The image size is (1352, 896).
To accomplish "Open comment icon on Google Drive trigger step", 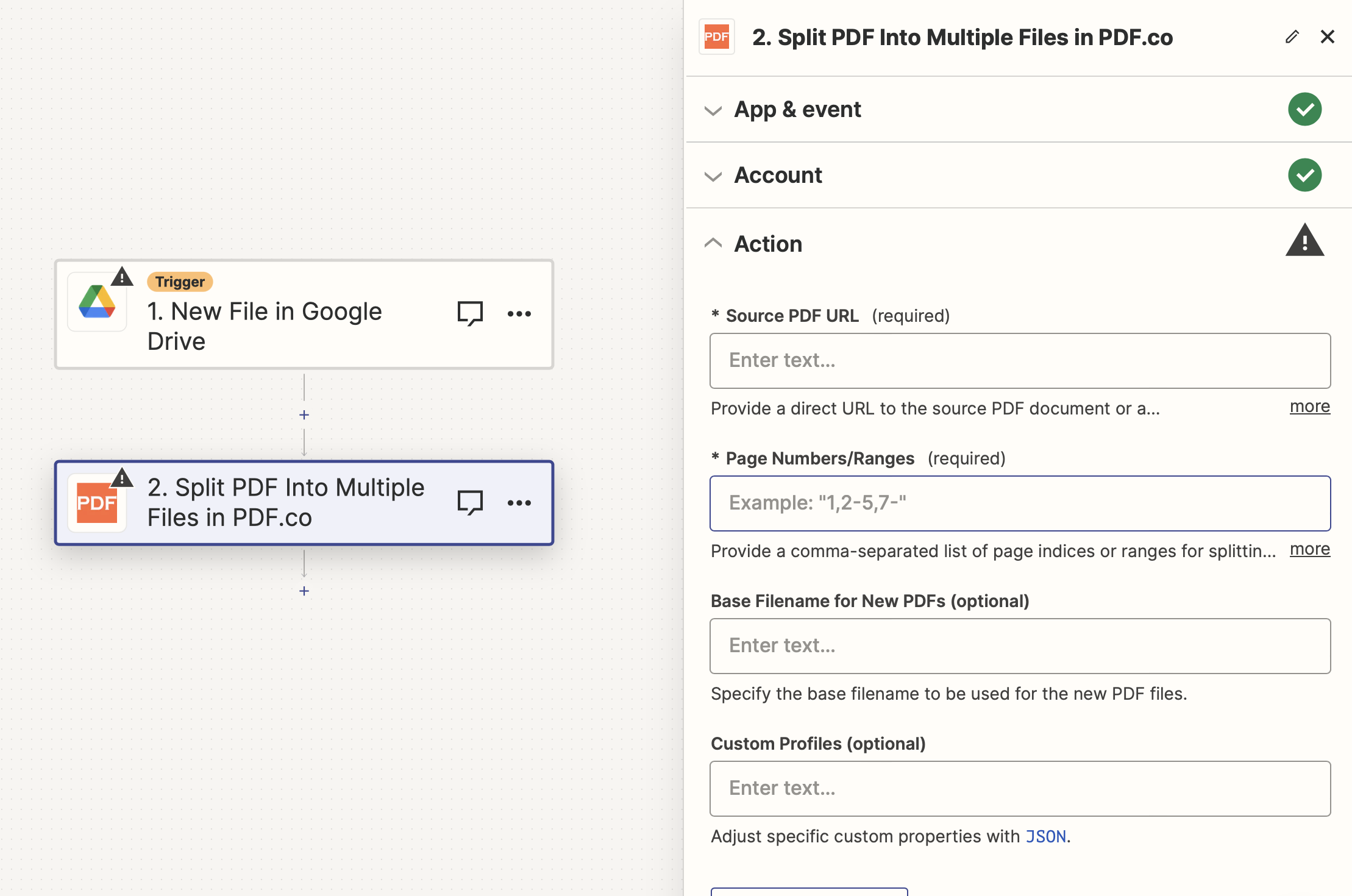I will click(470, 314).
